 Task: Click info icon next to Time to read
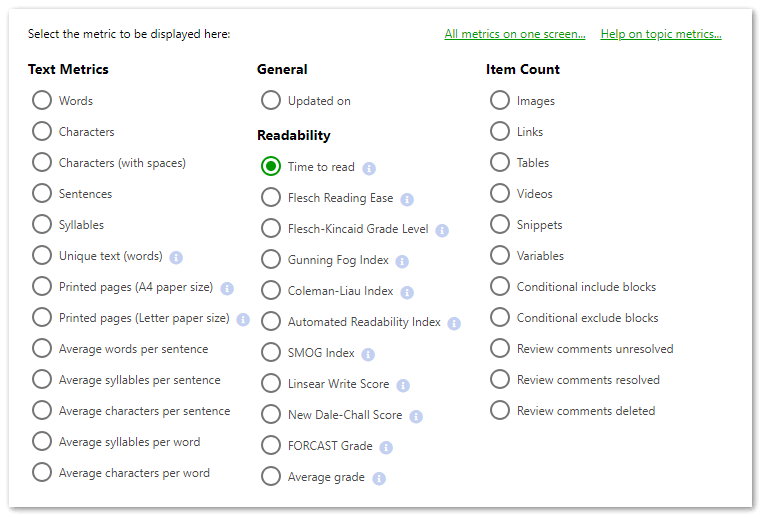369,168
